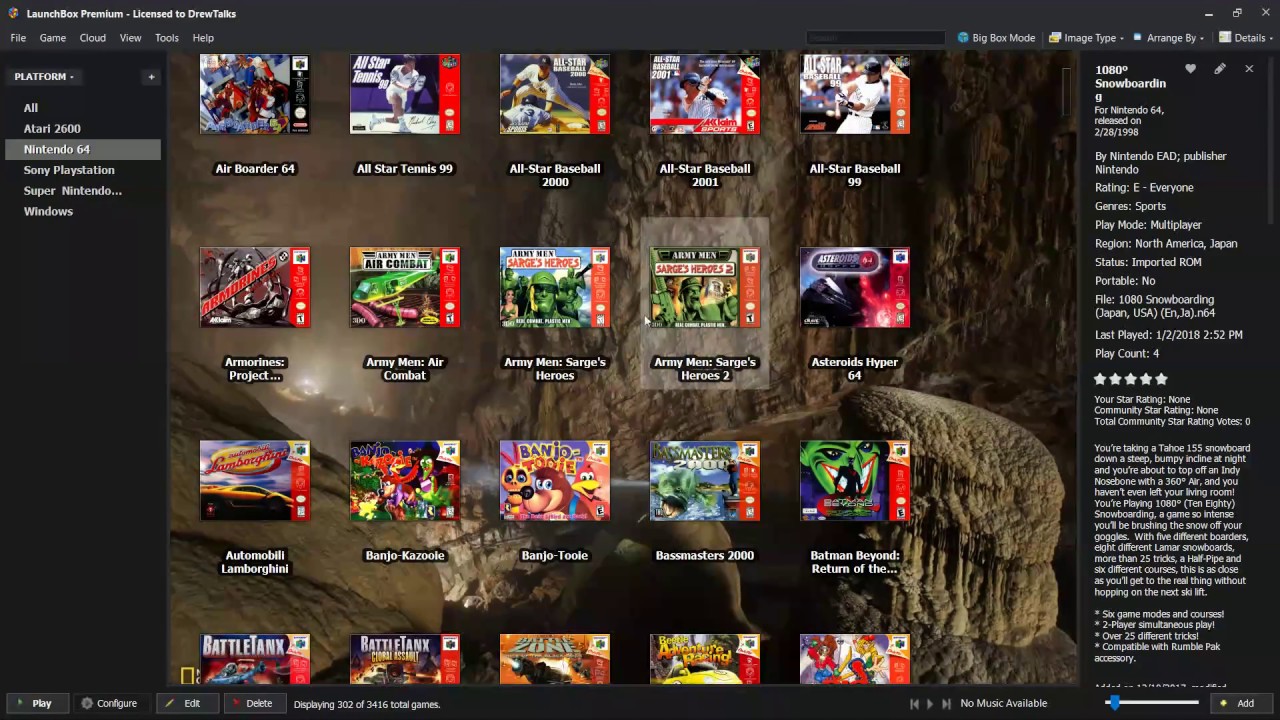Screen dimensions: 1280x720
Task: Open the Game menu
Action: 53,38
